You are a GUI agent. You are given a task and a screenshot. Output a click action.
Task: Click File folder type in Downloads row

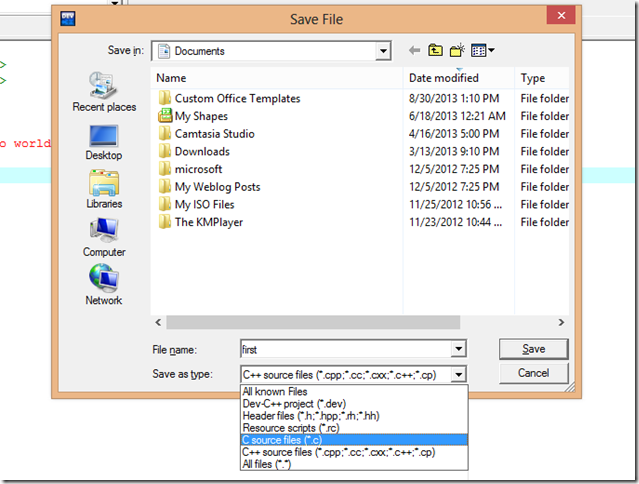point(544,151)
